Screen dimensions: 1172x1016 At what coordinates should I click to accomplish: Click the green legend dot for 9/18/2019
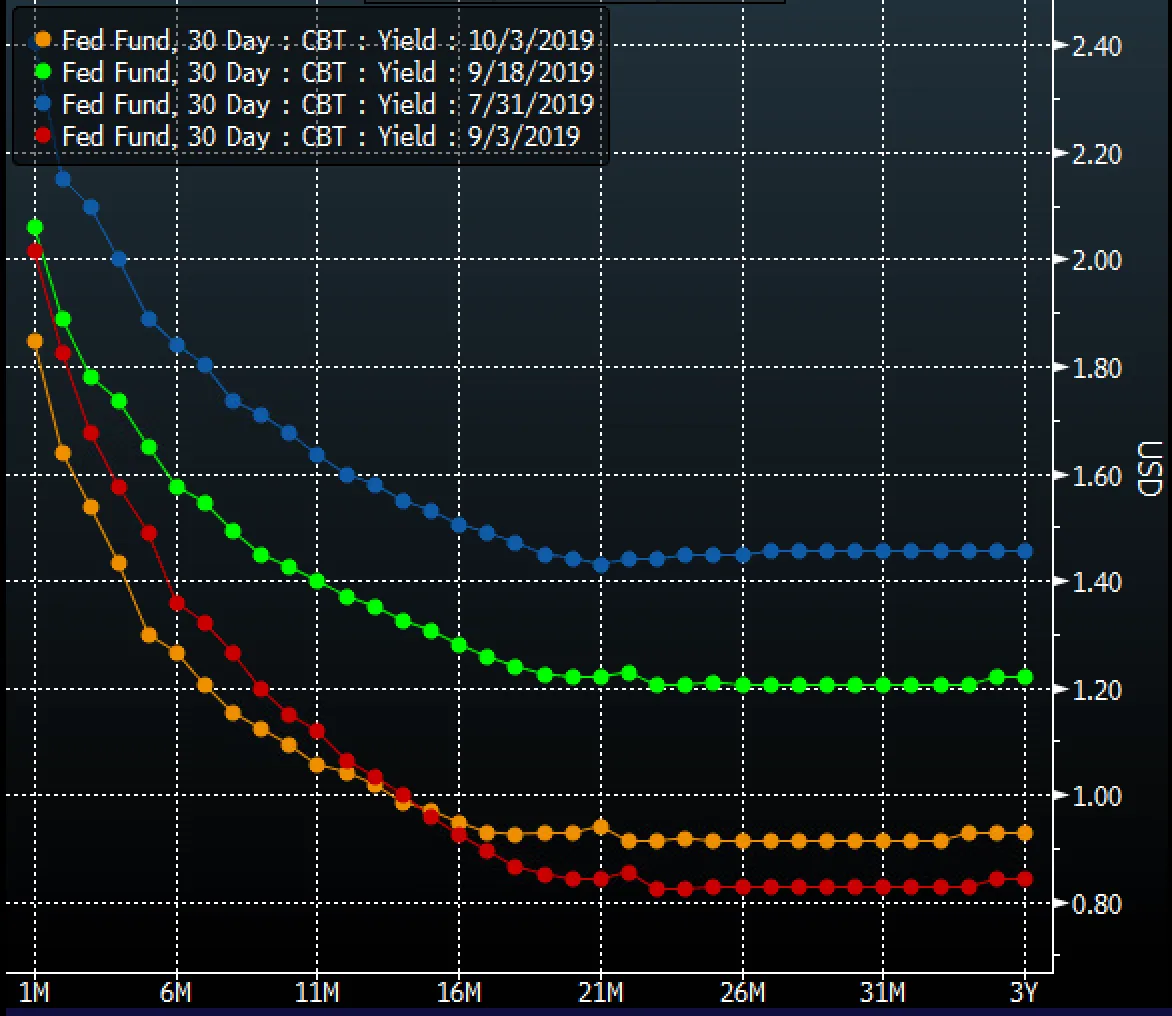(42, 73)
